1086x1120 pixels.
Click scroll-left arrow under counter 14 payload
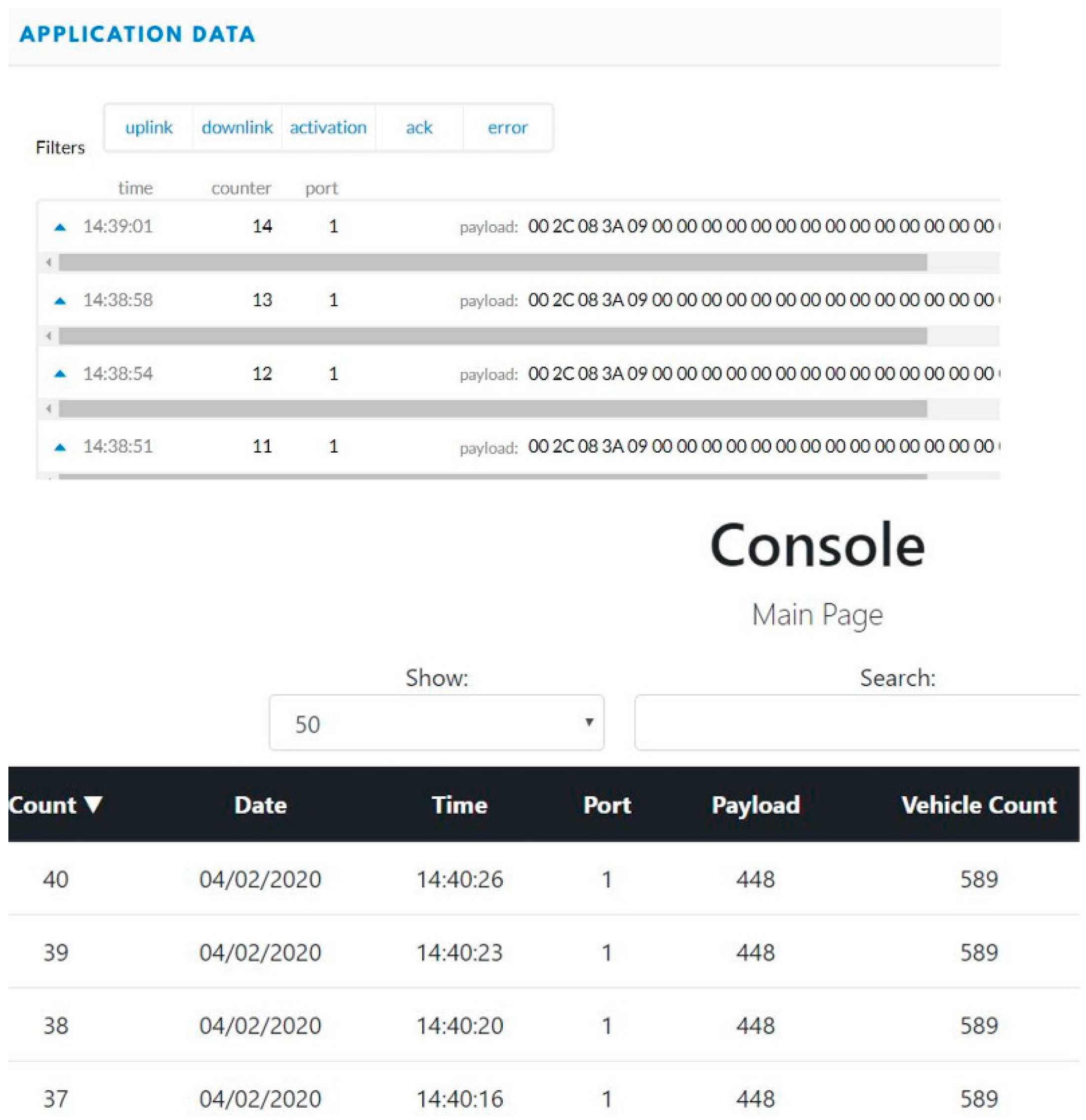48,262
